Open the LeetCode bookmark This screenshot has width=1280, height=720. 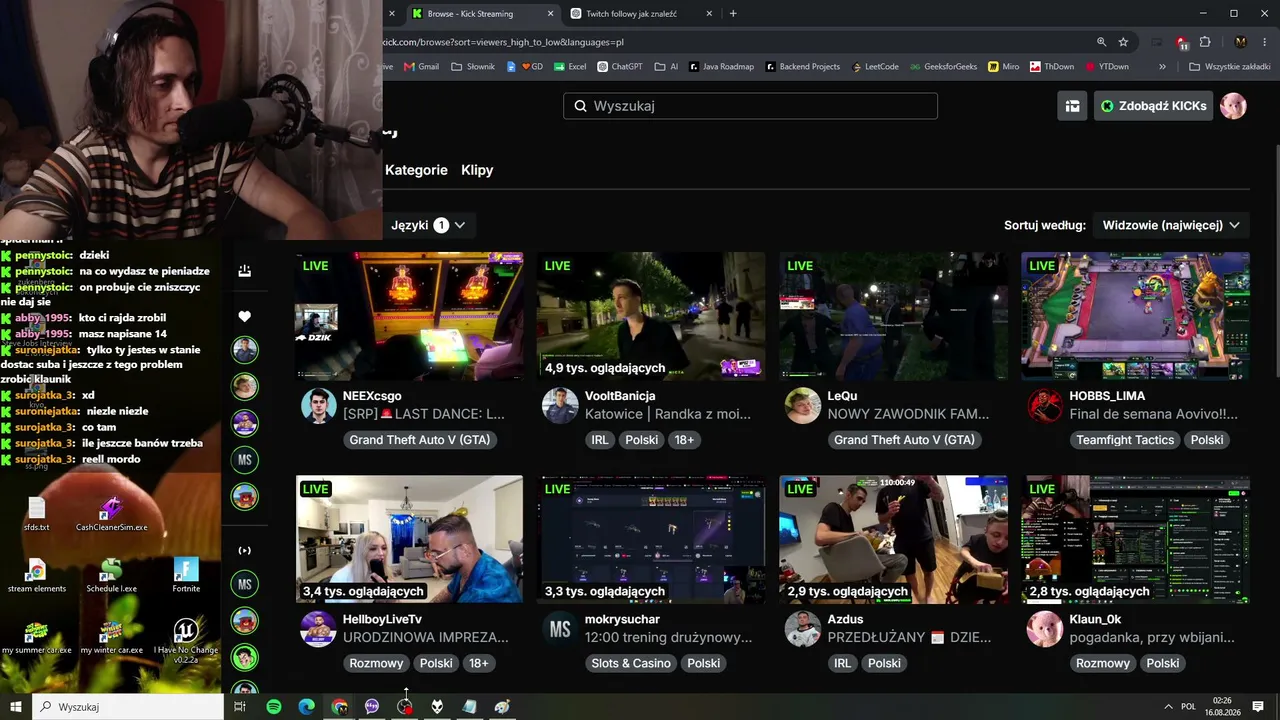tap(875, 67)
